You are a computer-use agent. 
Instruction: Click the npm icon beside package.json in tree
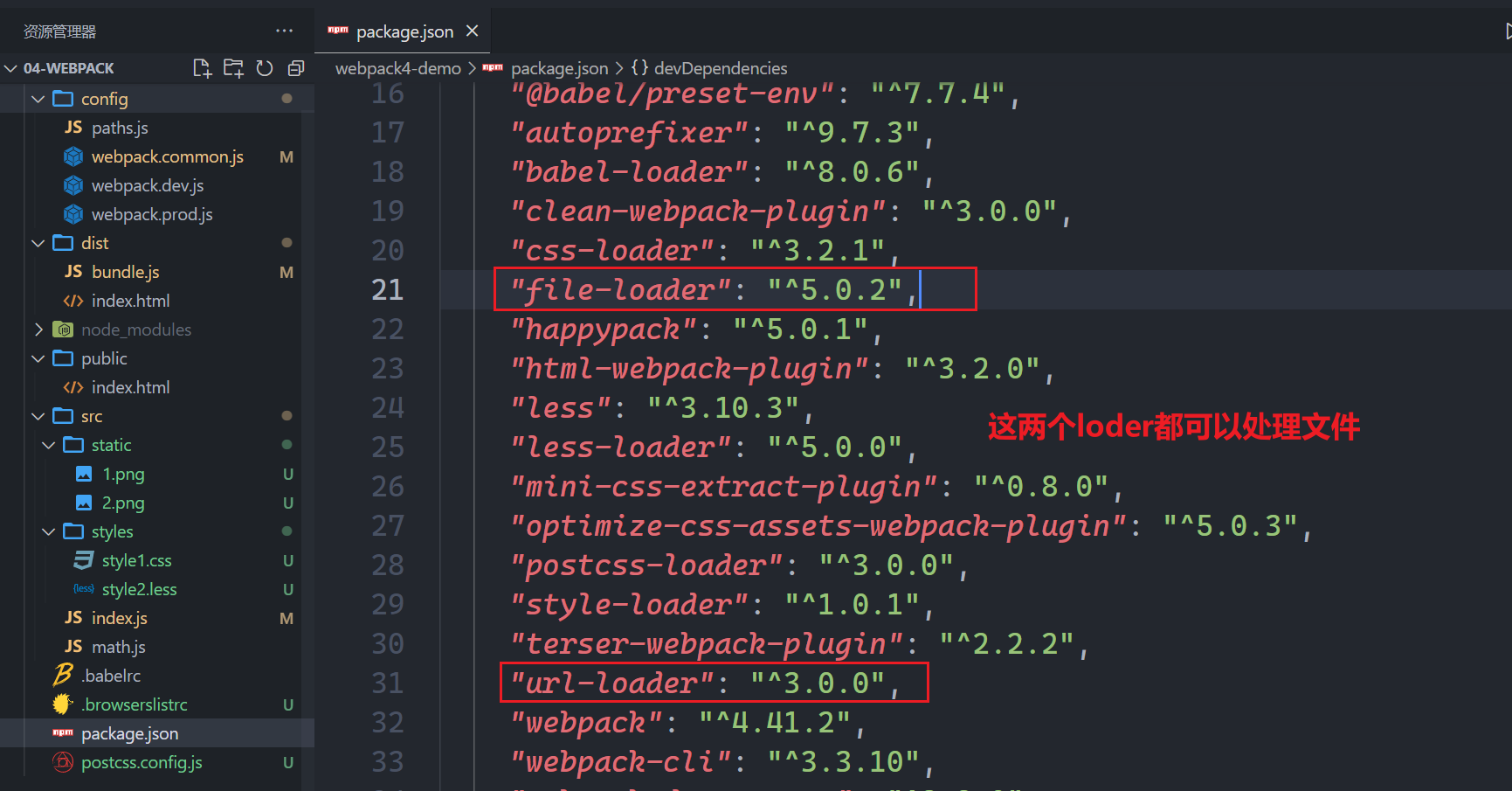click(x=63, y=732)
